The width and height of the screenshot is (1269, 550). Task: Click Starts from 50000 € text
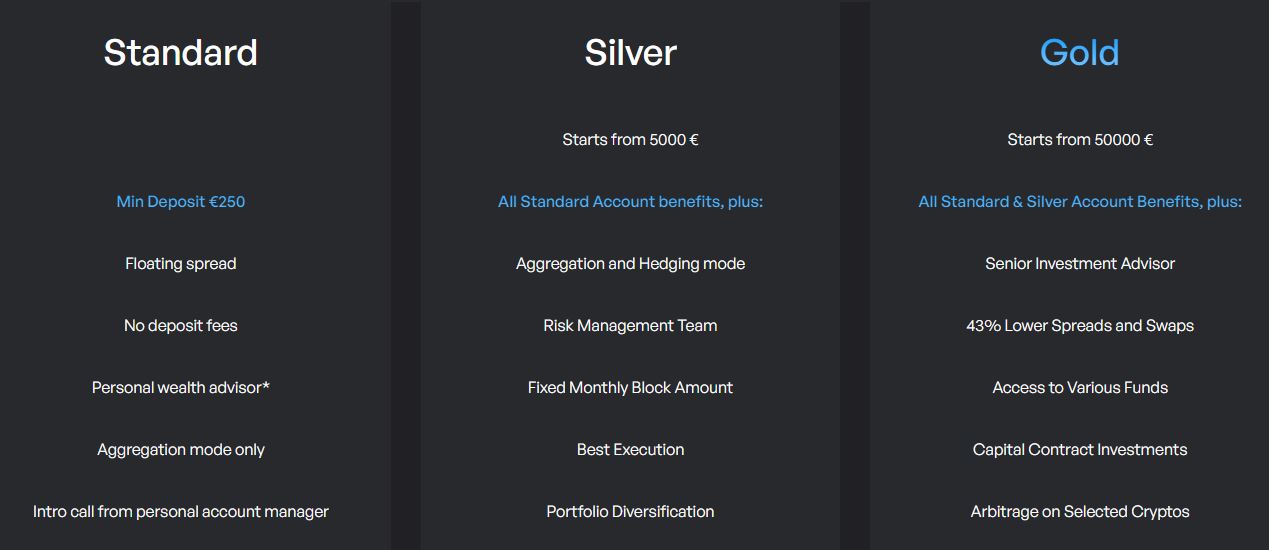1079,139
